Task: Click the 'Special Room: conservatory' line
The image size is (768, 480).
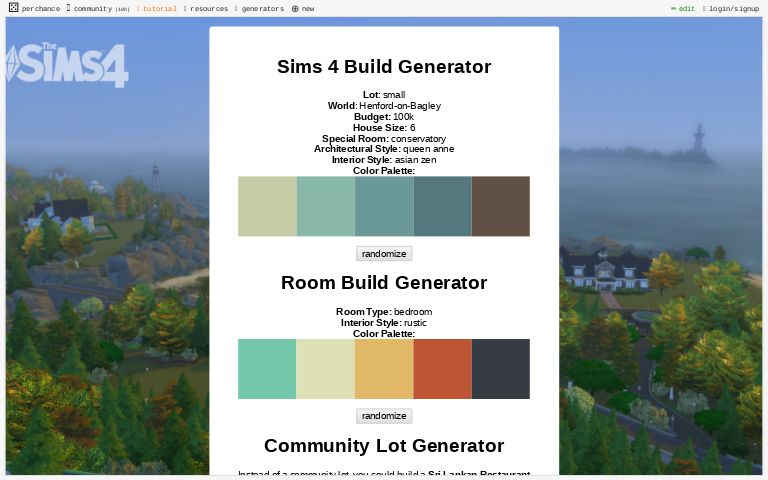Action: [x=384, y=139]
